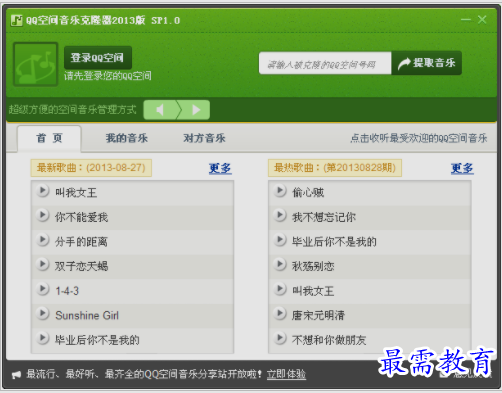
Task: Click the 最热歌曲 (第20130828期) header label
Action: click(335, 168)
